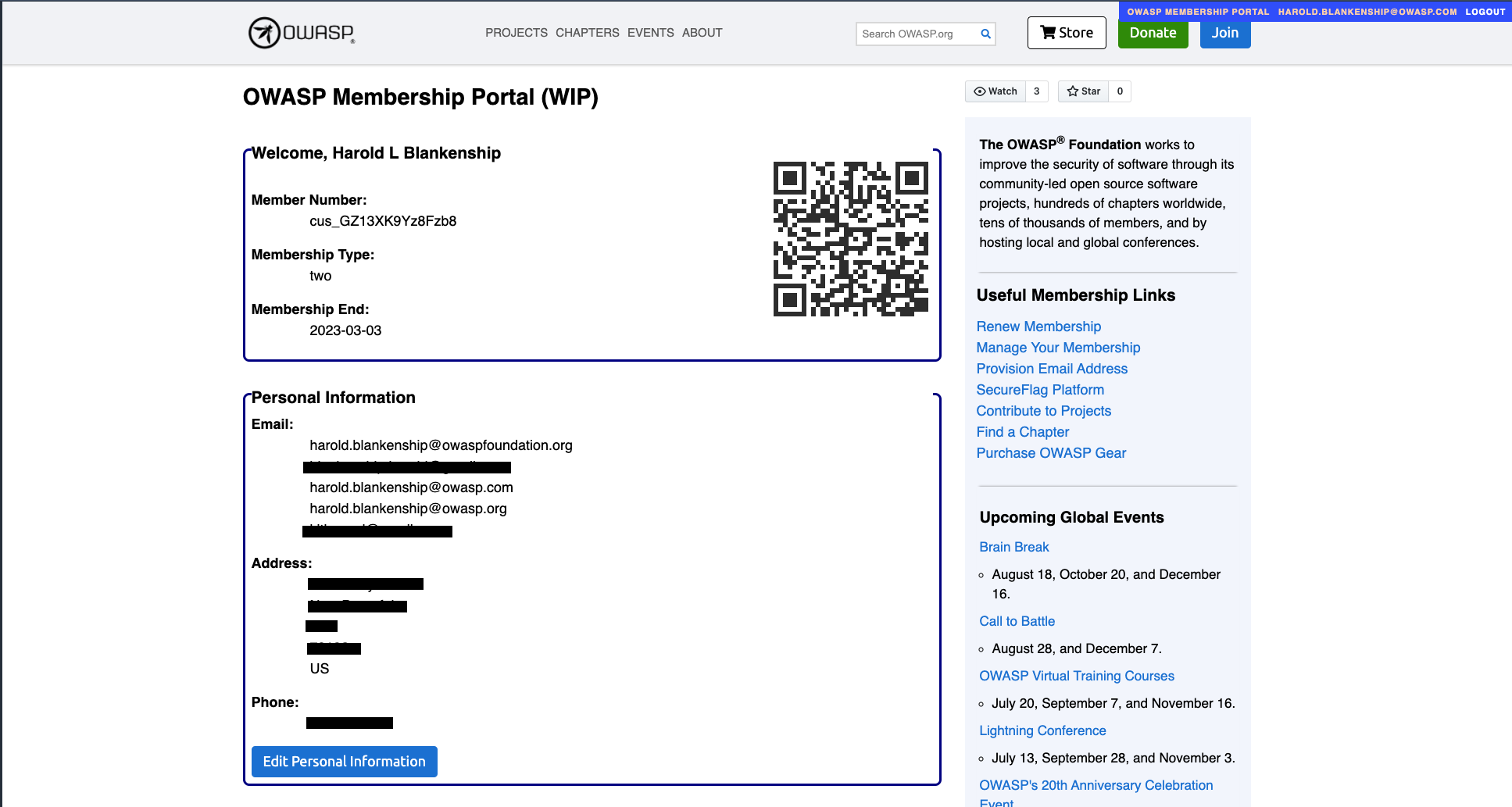Click the Watch button
1512x807 pixels.
(x=995, y=91)
